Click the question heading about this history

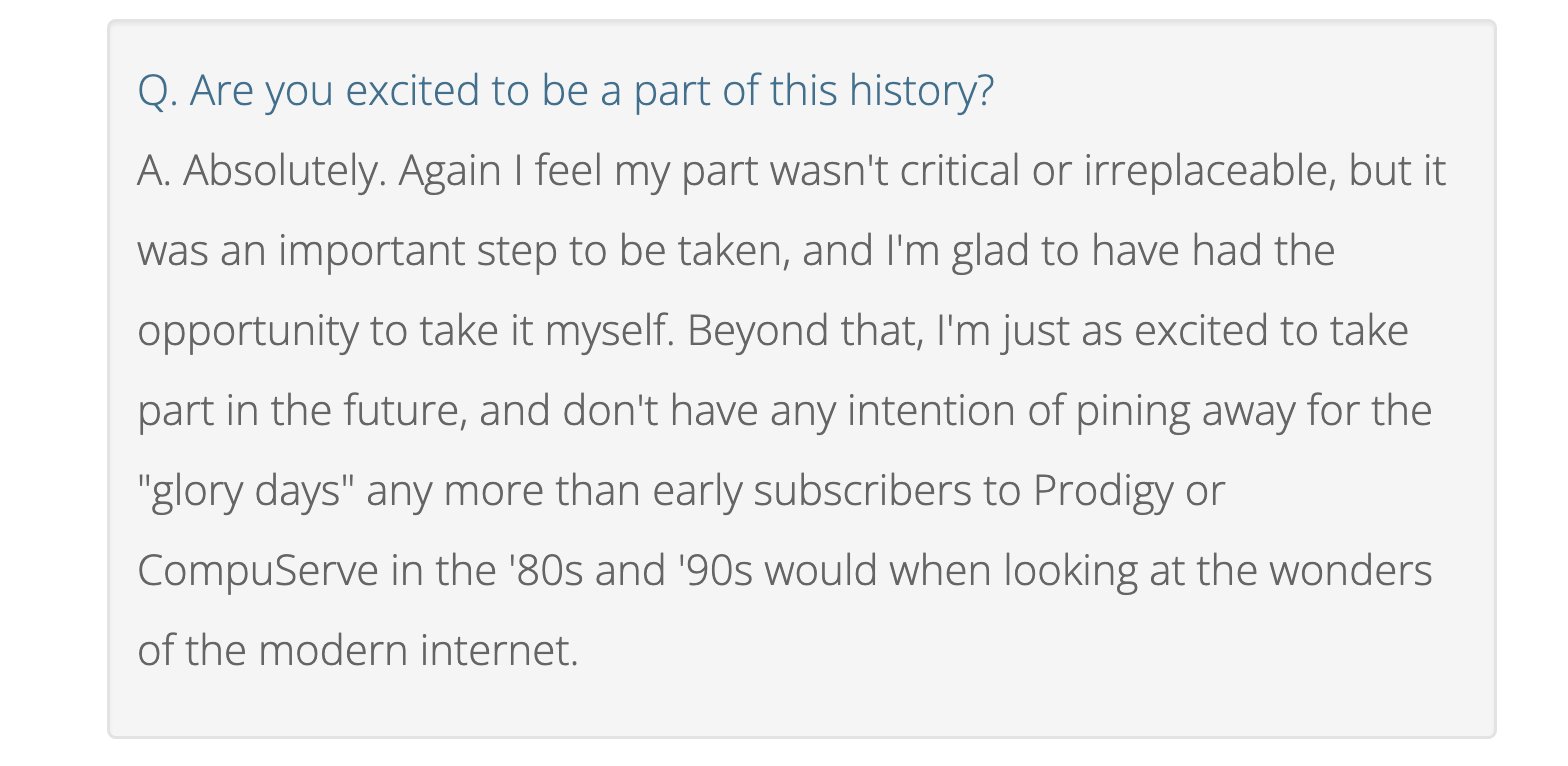tap(565, 91)
